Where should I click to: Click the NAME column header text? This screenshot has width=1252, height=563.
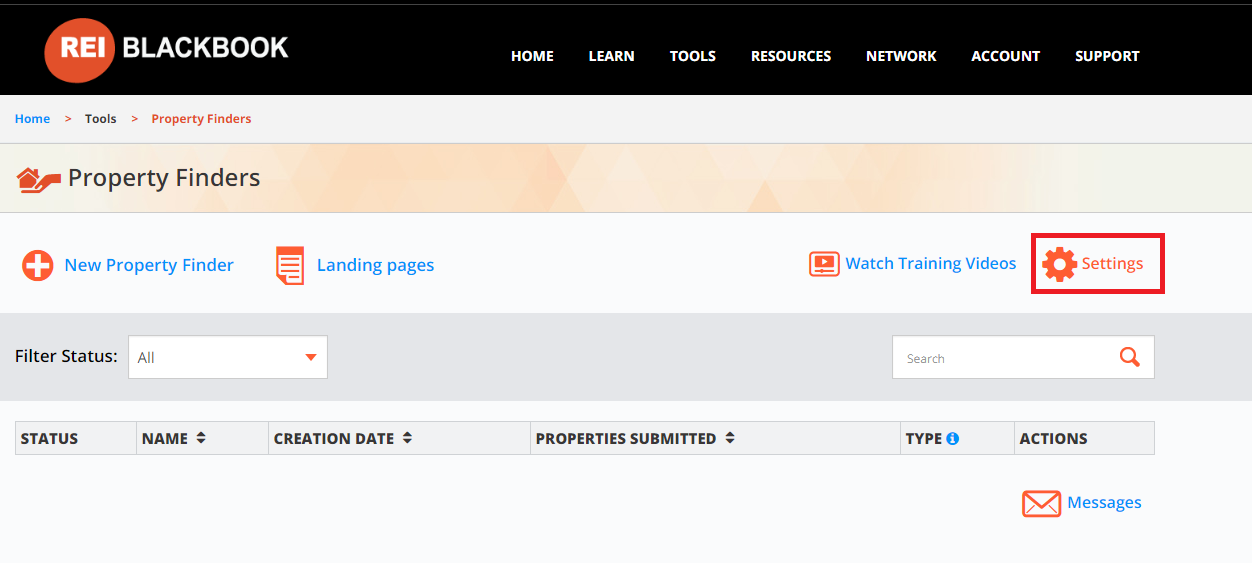[165, 438]
